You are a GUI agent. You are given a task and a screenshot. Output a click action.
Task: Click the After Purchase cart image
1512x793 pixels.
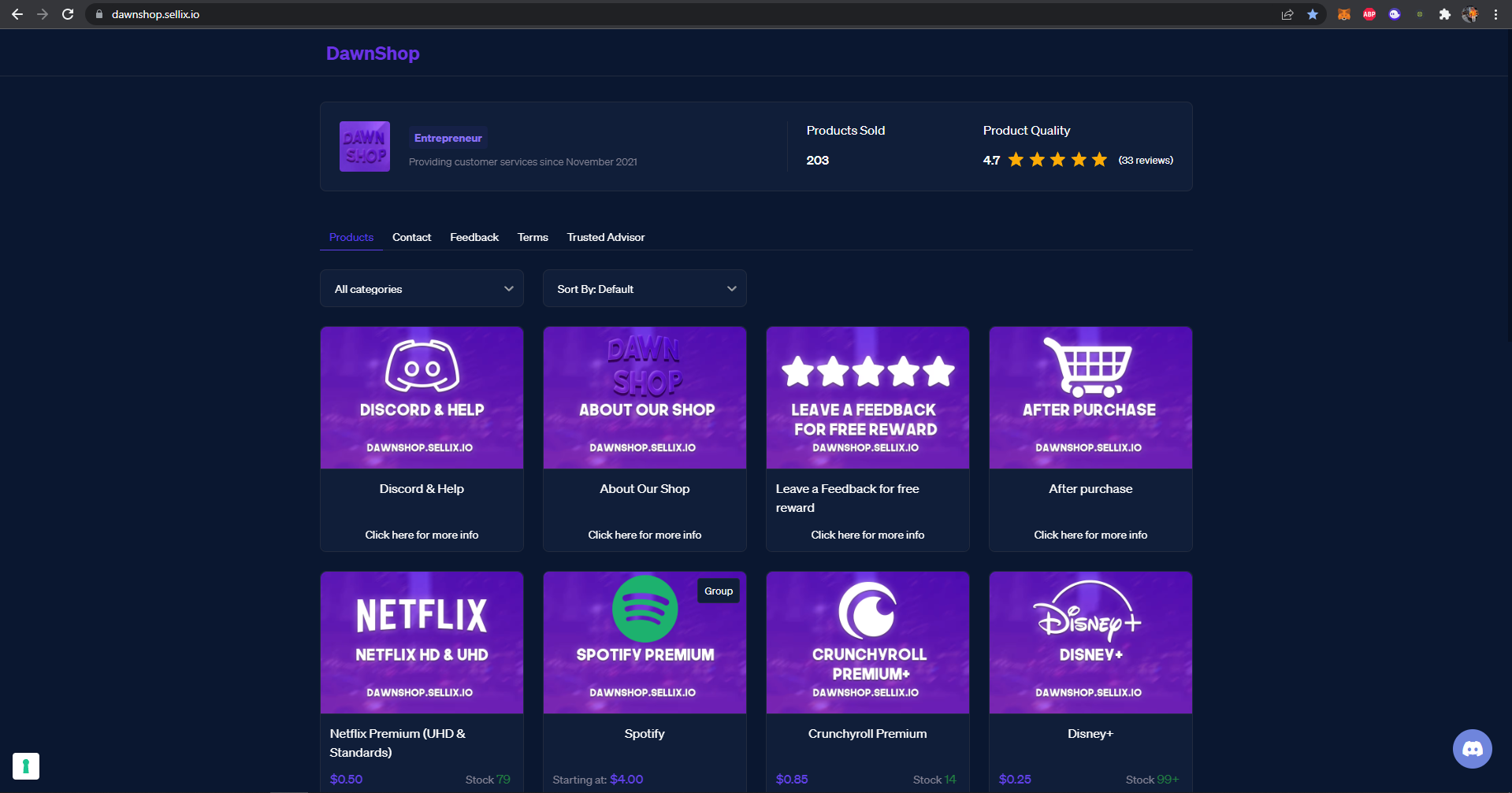(x=1090, y=398)
